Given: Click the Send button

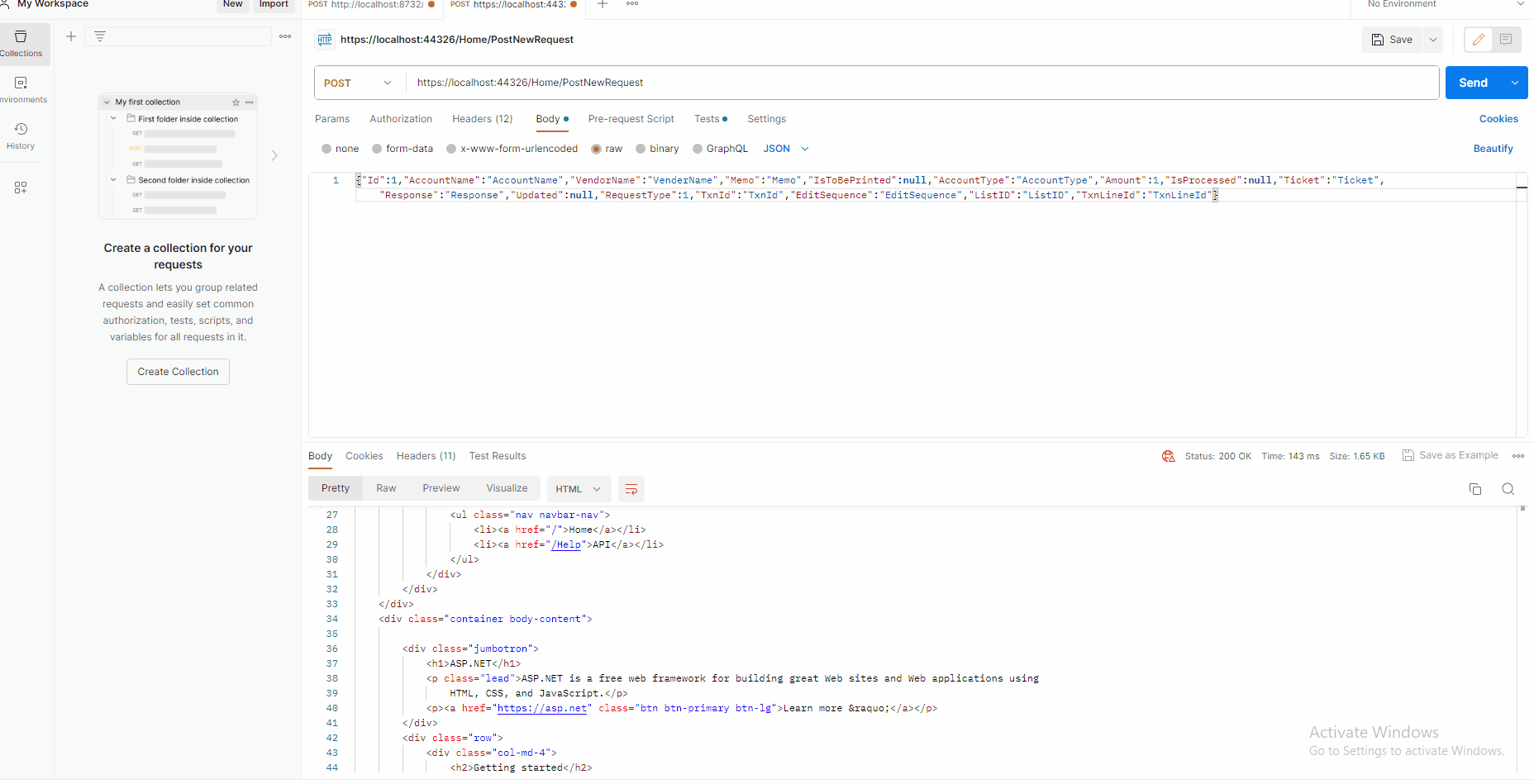Looking at the screenshot, I should tap(1474, 83).
